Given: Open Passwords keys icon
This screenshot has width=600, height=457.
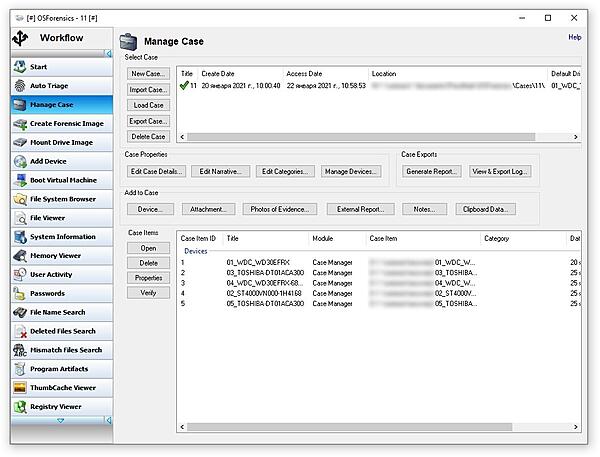Looking at the screenshot, I should pyautogui.click(x=20, y=293).
